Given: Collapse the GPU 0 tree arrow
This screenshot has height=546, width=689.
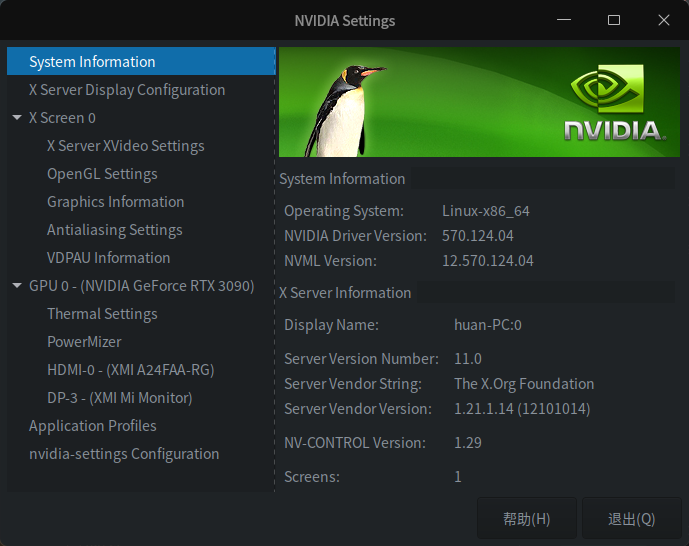Looking at the screenshot, I should tap(17, 286).
